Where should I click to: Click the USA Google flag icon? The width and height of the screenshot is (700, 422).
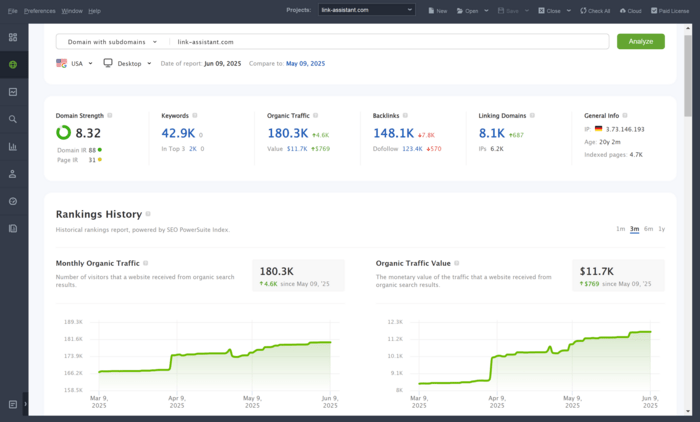pos(62,63)
